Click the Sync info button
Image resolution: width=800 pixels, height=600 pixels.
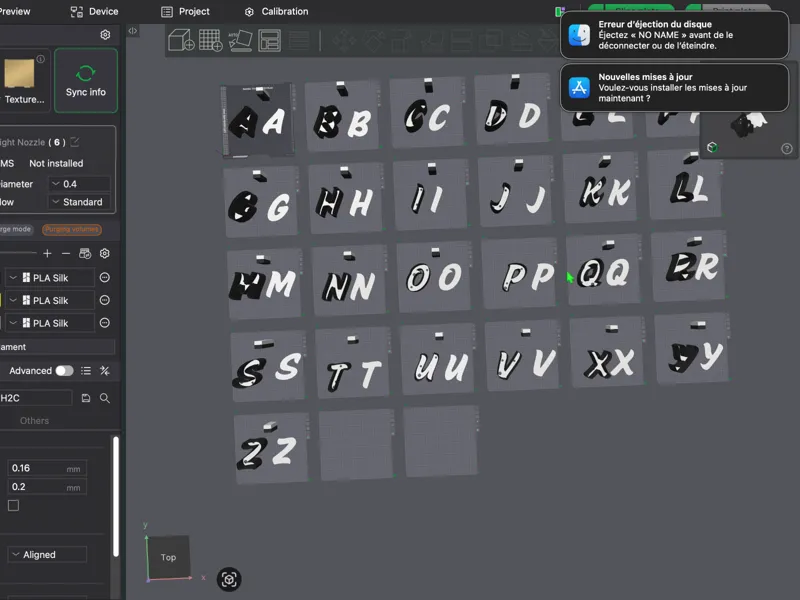coord(86,81)
